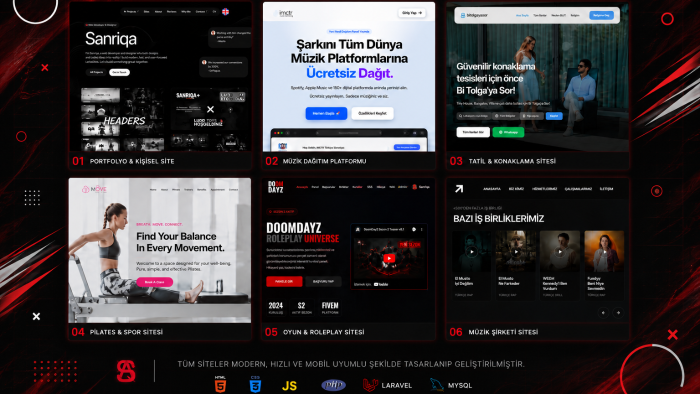700x394 pixels.
Task: Select Home in the pilates site nav
Action: tap(153, 190)
